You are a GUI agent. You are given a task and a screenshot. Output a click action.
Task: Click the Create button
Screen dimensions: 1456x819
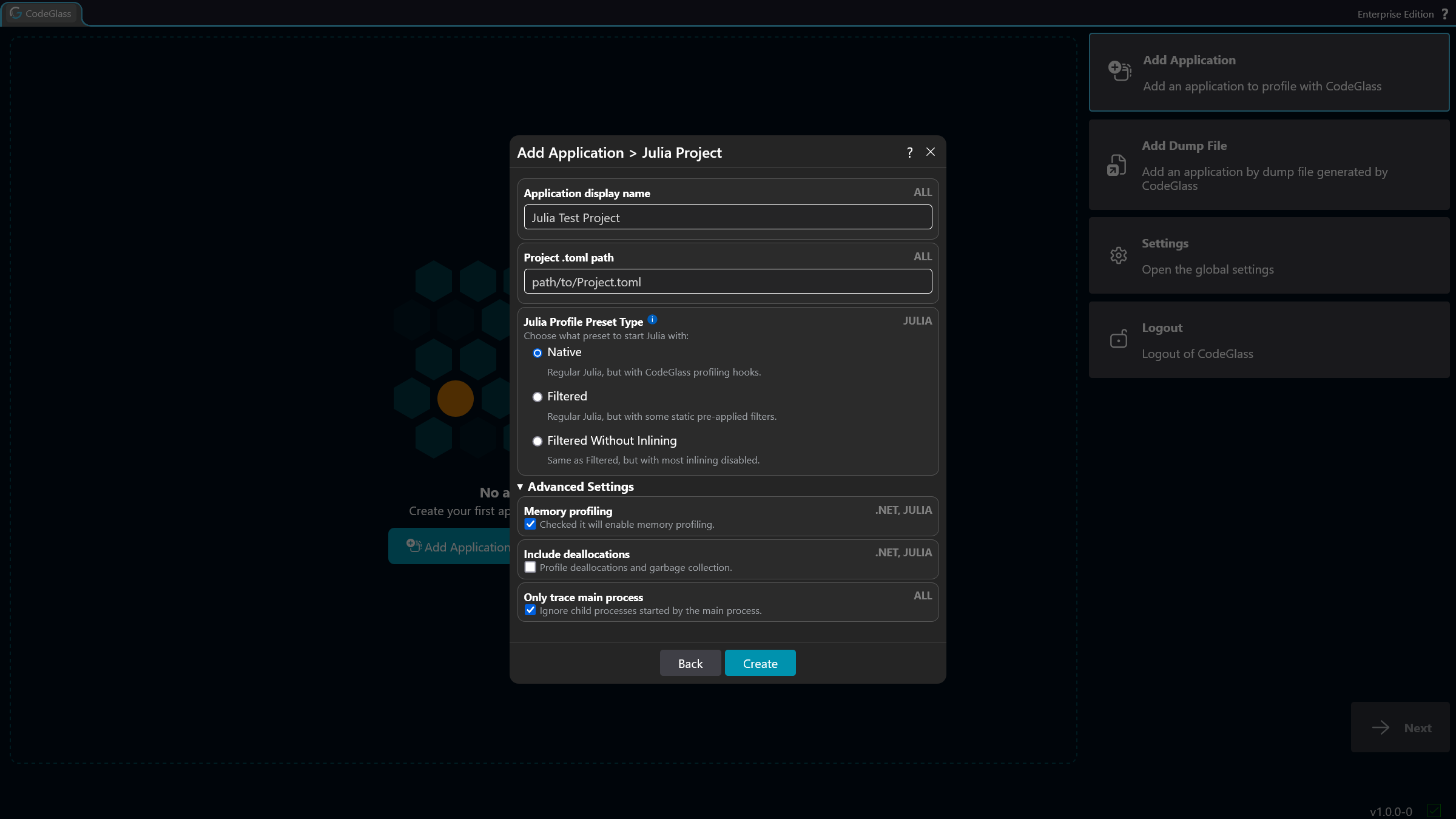pyautogui.click(x=760, y=663)
